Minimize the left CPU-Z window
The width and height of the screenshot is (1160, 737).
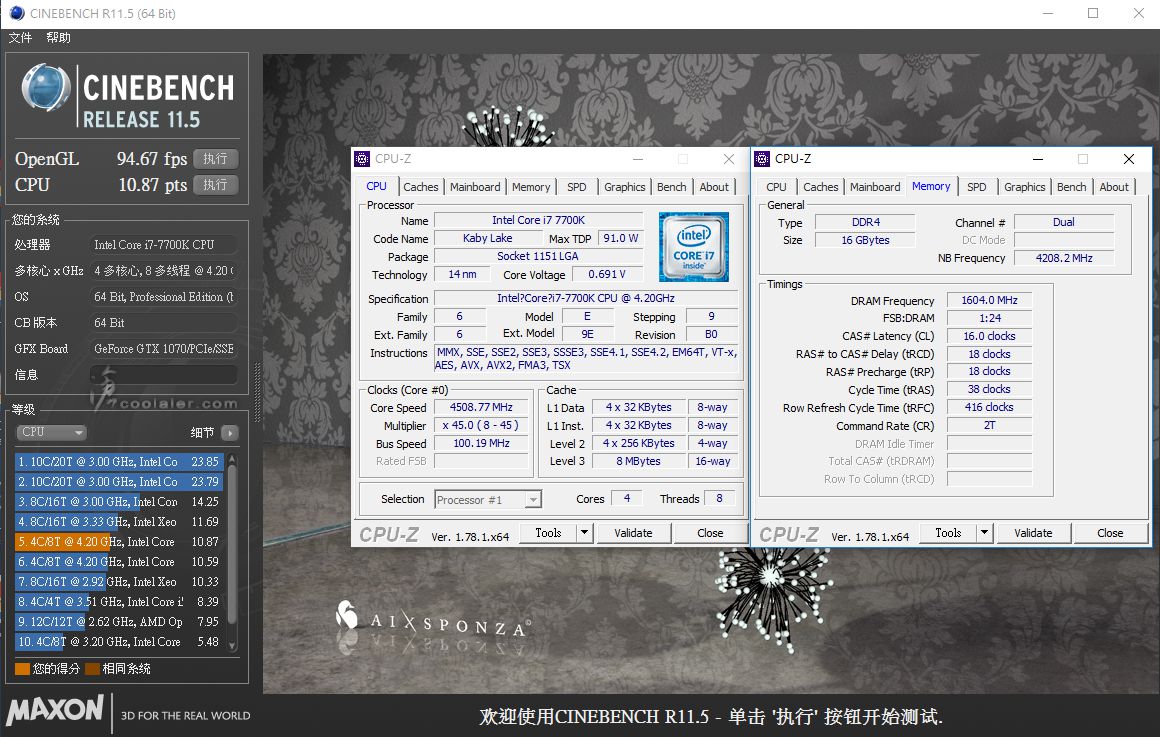pos(638,158)
